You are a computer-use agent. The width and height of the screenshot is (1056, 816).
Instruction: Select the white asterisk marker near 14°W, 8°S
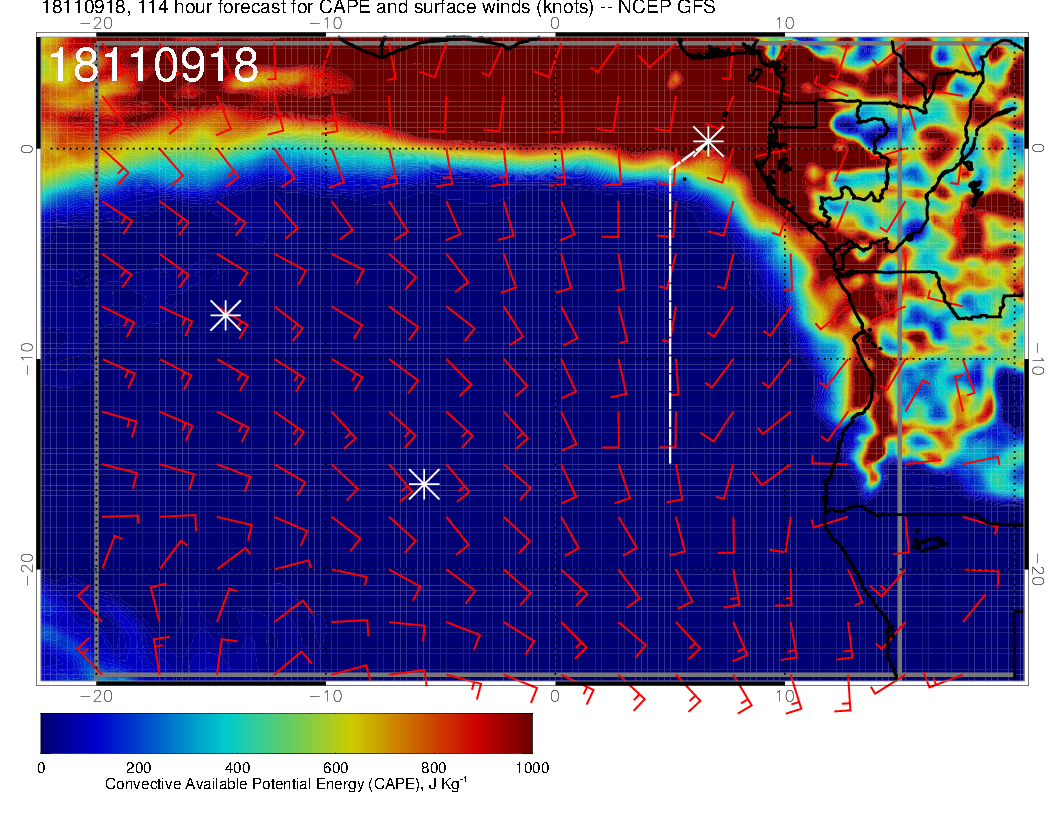(x=226, y=315)
